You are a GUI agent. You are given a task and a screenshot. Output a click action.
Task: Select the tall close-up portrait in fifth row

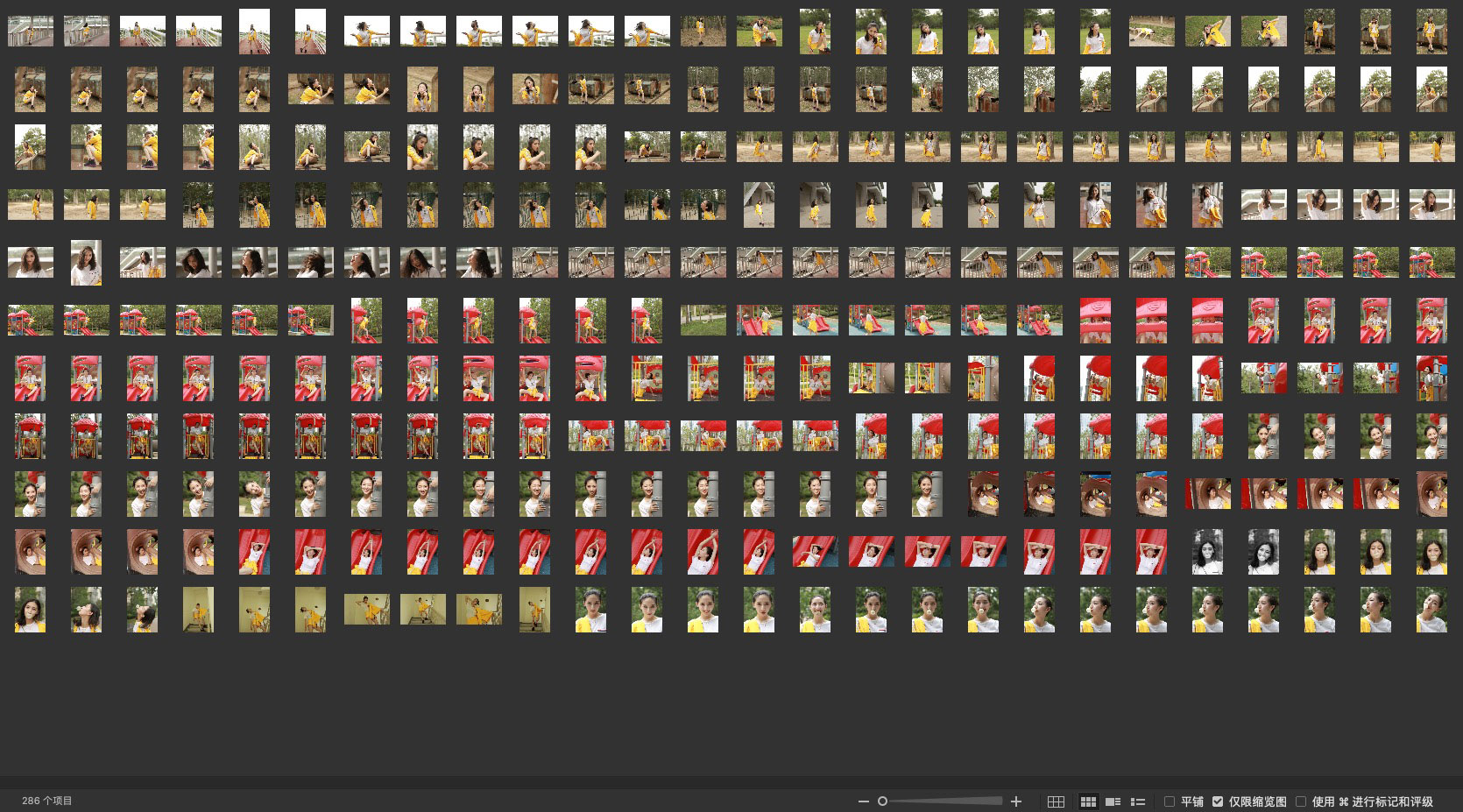87,263
